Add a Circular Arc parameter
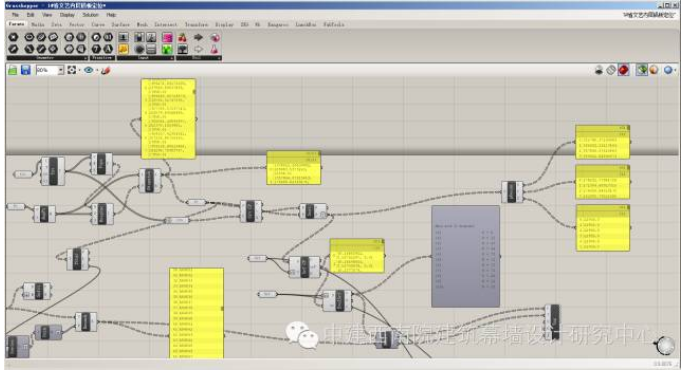685x374 pixels. click(x=29, y=48)
